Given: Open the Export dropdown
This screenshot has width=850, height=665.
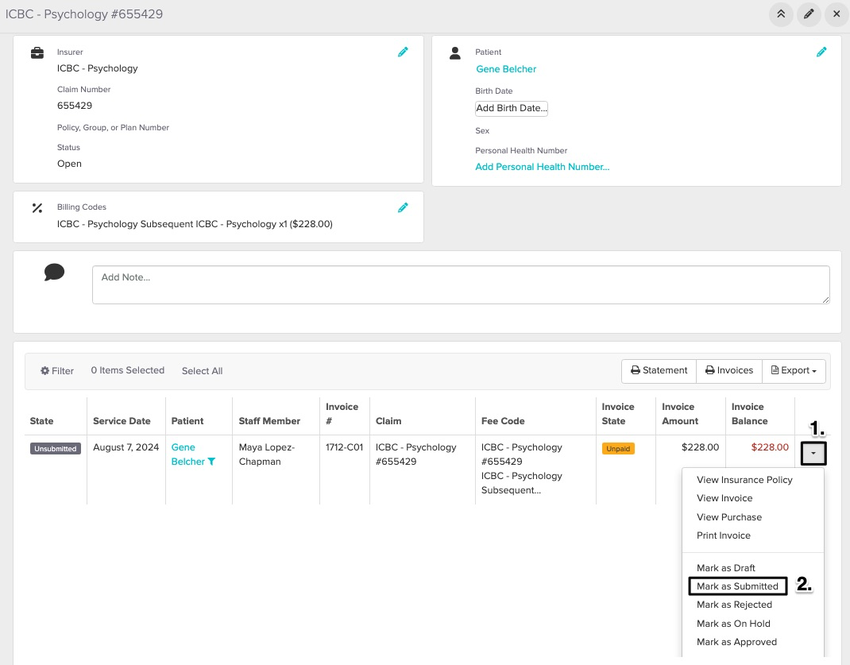Looking at the screenshot, I should coord(794,371).
